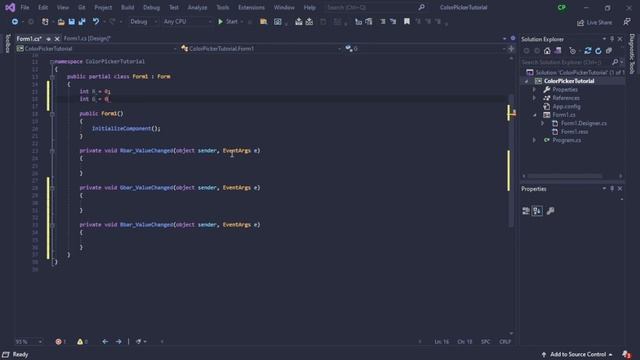The width and height of the screenshot is (640, 360).
Task: Open file using the folder toolbar icon
Action: [61, 22]
